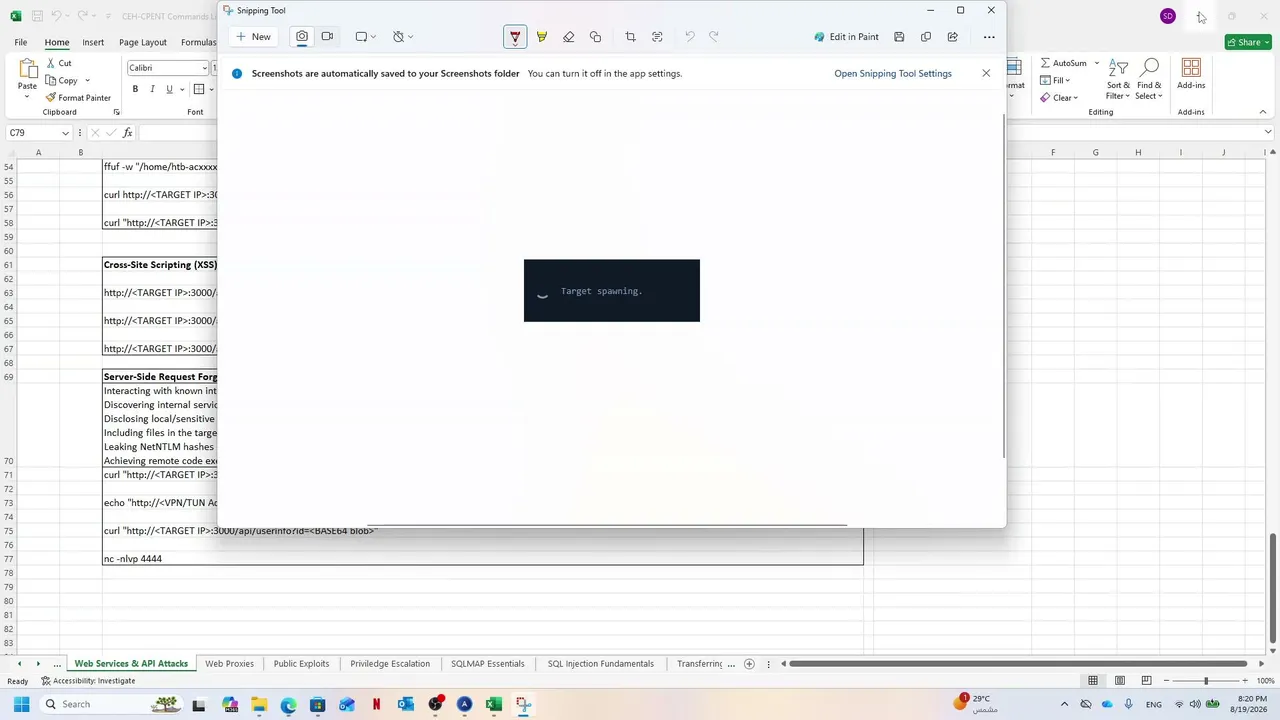Open Snipping Tool See more menu

(x=989, y=37)
